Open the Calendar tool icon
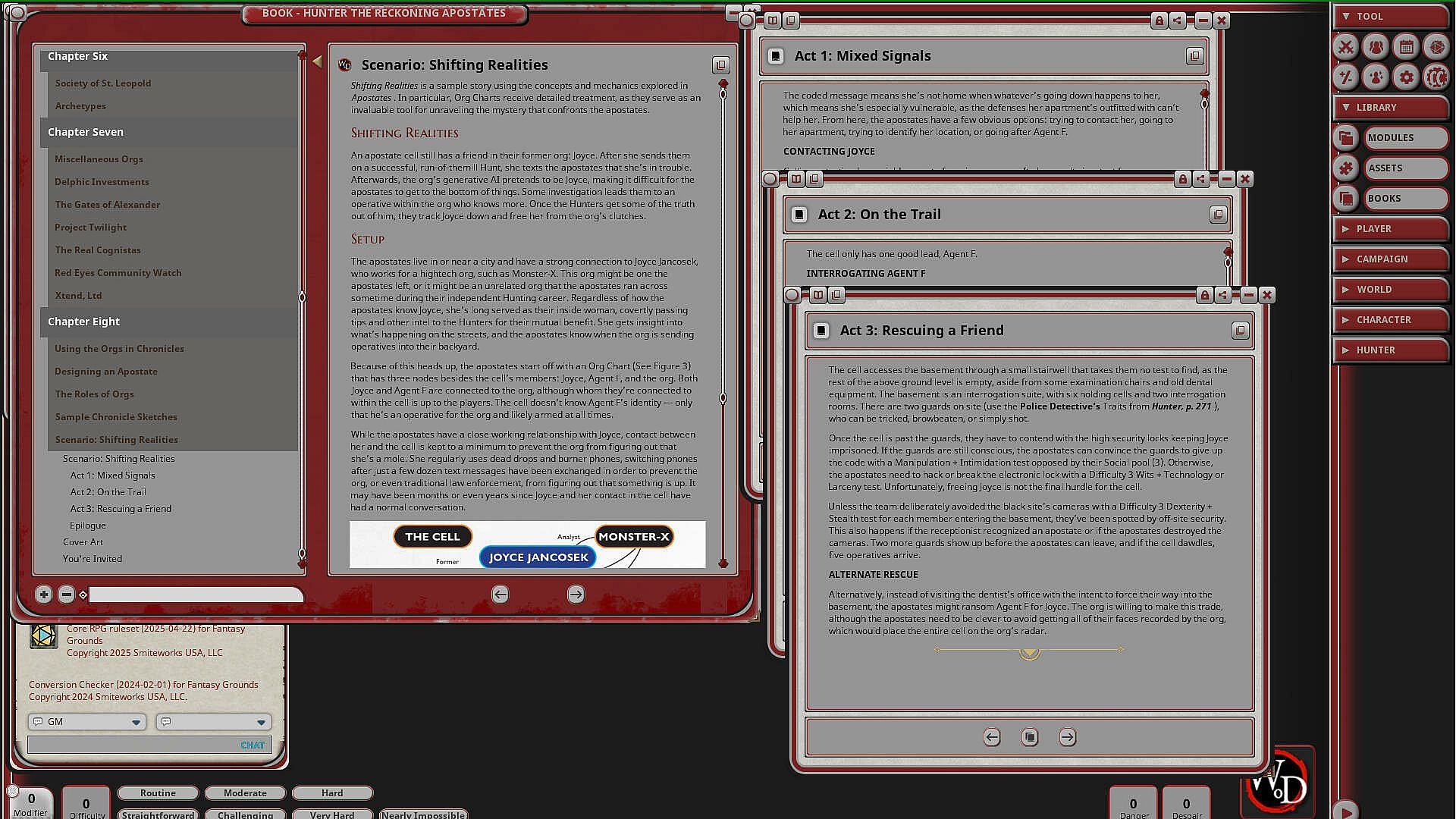The image size is (1456, 819). point(1406,47)
